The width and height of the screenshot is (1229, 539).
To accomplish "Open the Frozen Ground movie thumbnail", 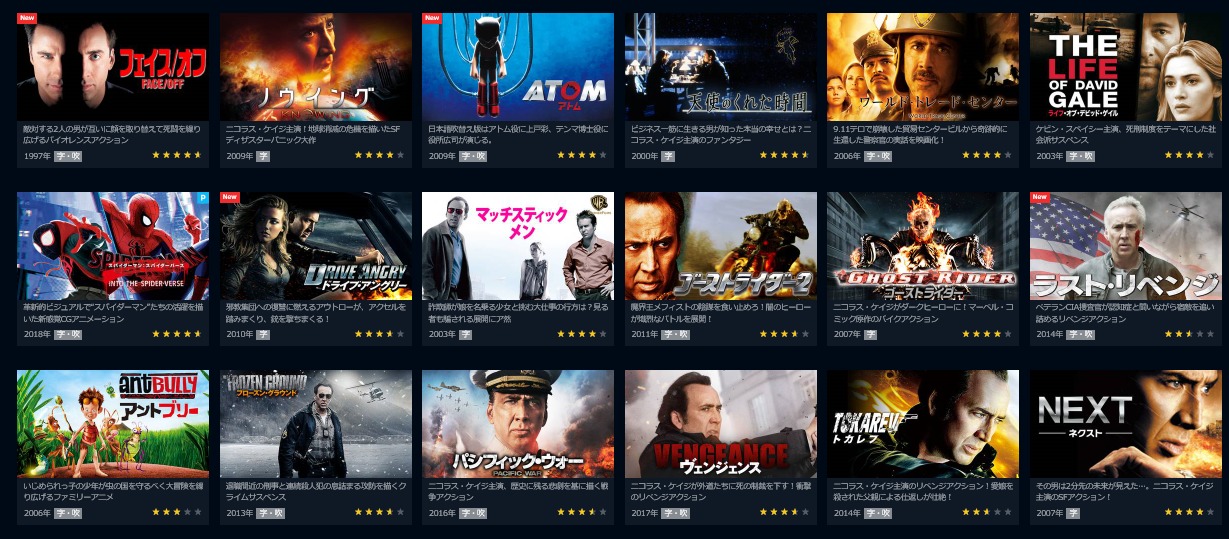I will 315,424.
